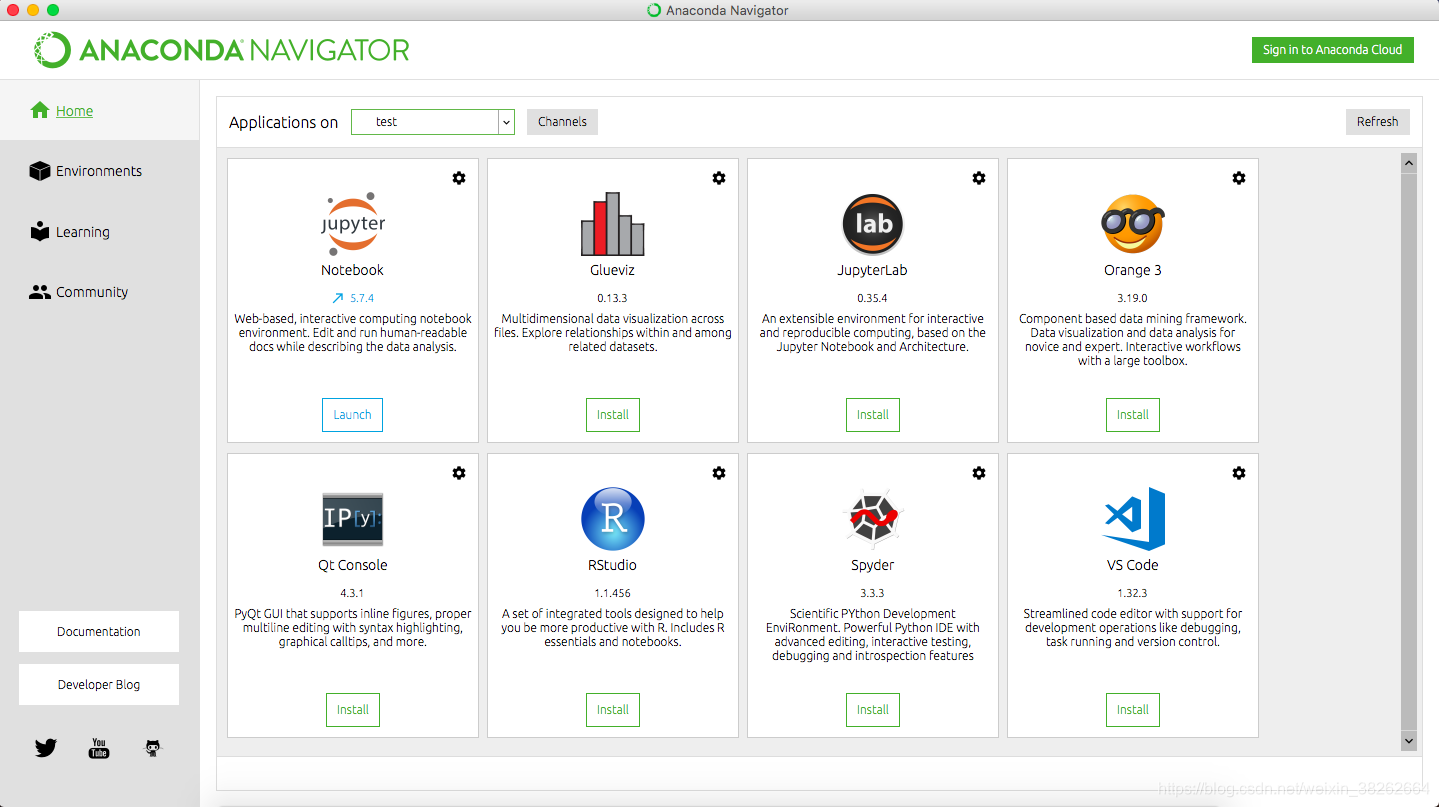1439x807 pixels.
Task: Launch Jupyter Notebook
Action: click(x=352, y=415)
